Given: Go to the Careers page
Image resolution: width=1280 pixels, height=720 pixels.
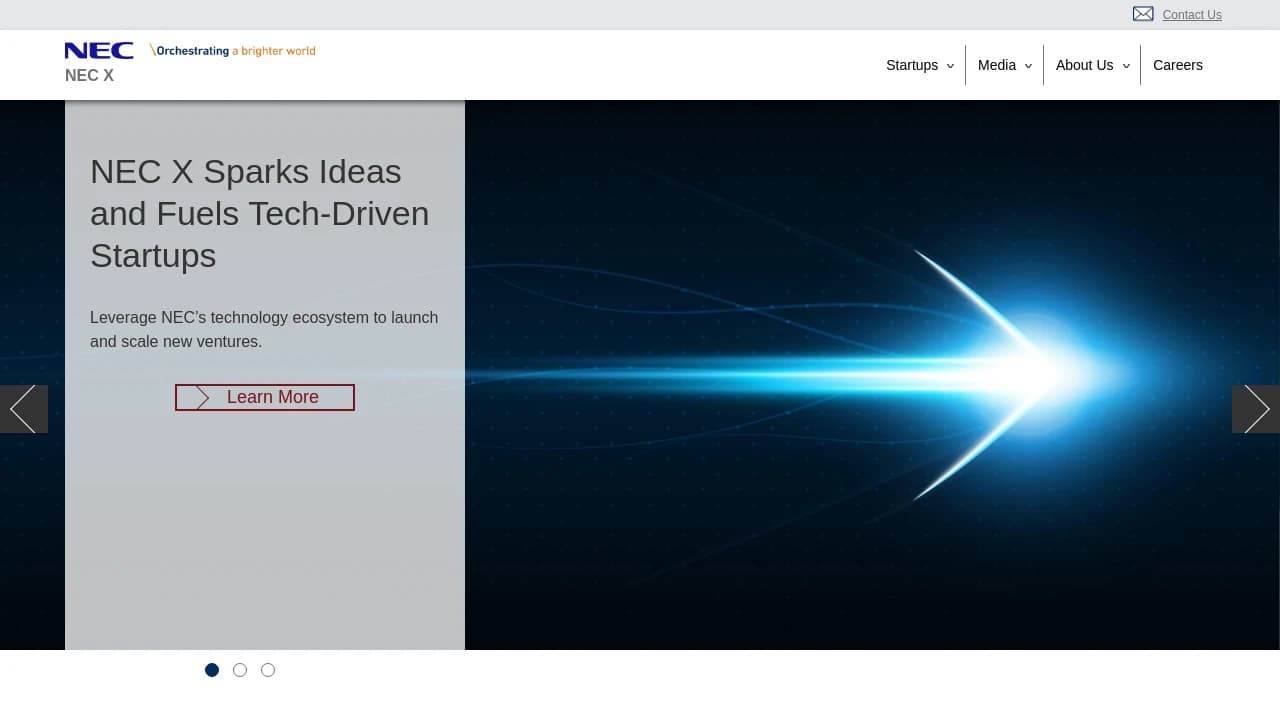Looking at the screenshot, I should 1177,65.
